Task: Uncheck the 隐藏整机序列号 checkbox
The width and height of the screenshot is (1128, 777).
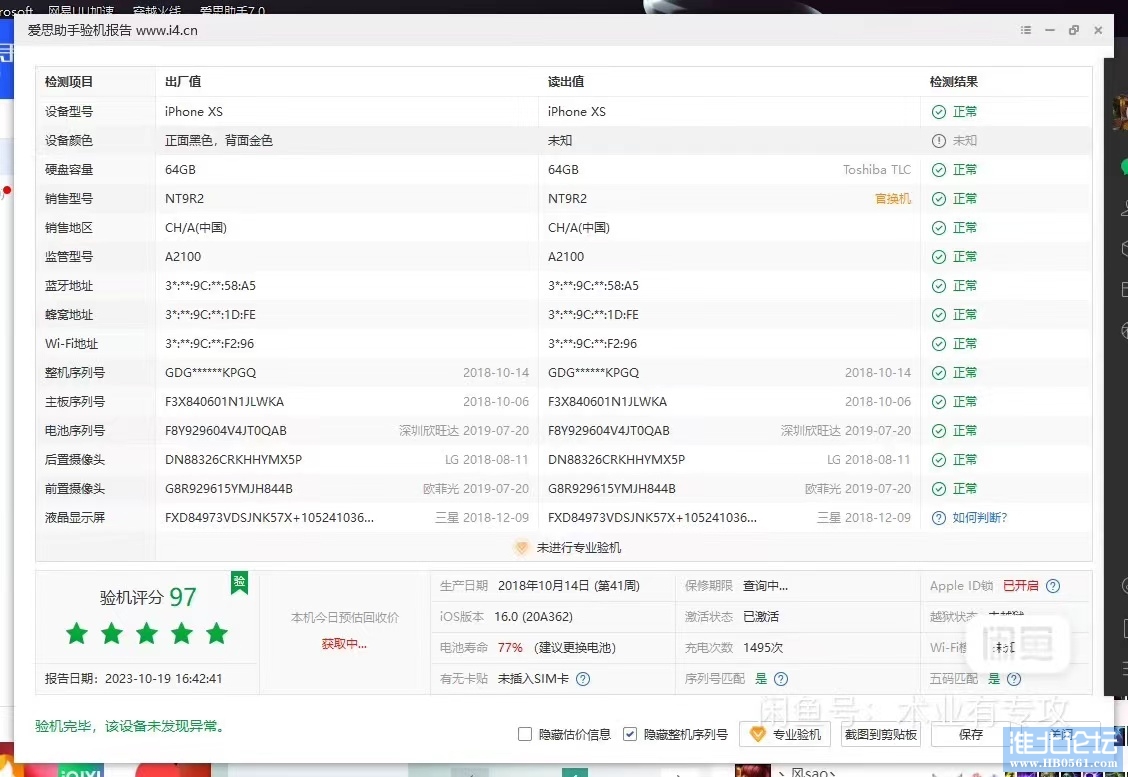Action: tap(630, 734)
